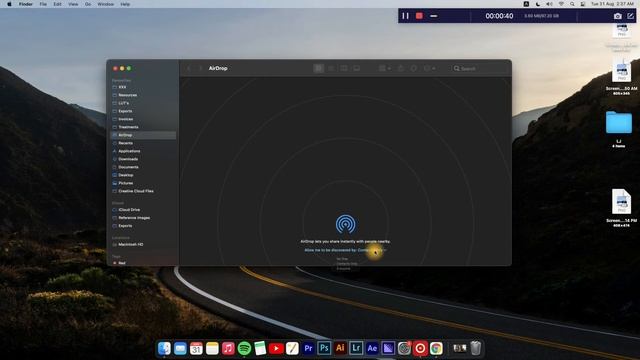Click Wi-Fi icon in menu bar
The image size is (640, 360).
pos(561,4)
